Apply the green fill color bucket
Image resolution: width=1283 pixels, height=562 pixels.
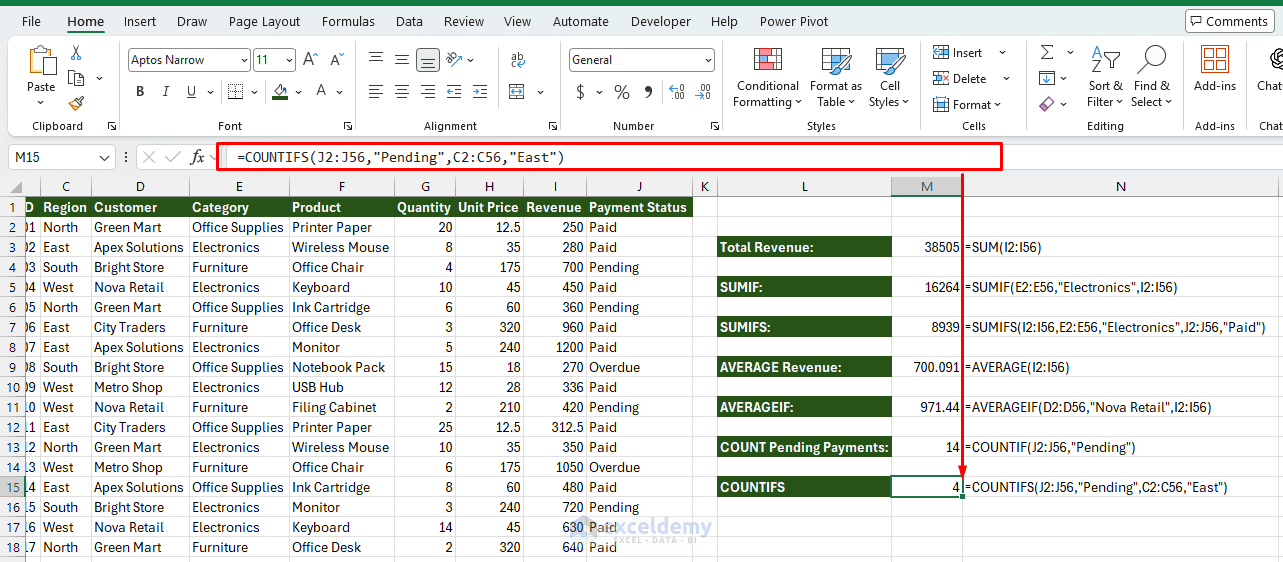point(280,92)
